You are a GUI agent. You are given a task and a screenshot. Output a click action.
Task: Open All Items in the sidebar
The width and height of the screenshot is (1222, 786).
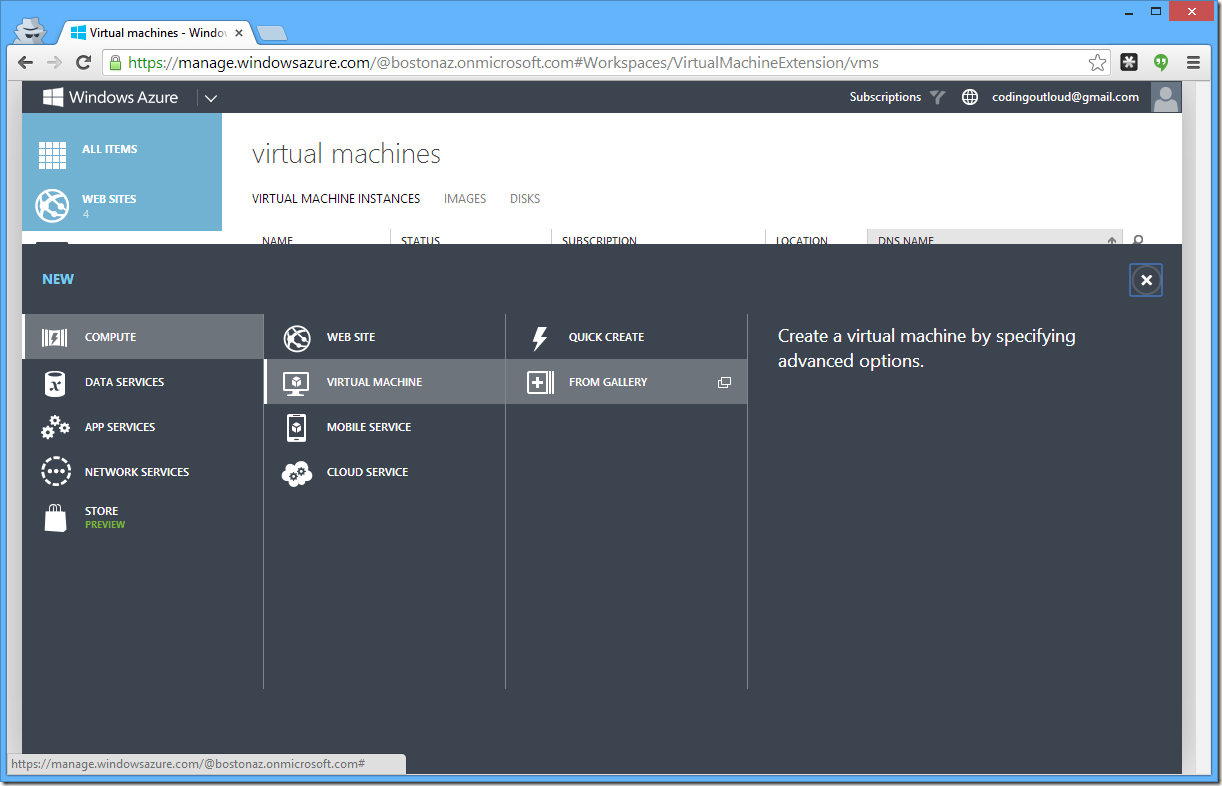[x=109, y=149]
